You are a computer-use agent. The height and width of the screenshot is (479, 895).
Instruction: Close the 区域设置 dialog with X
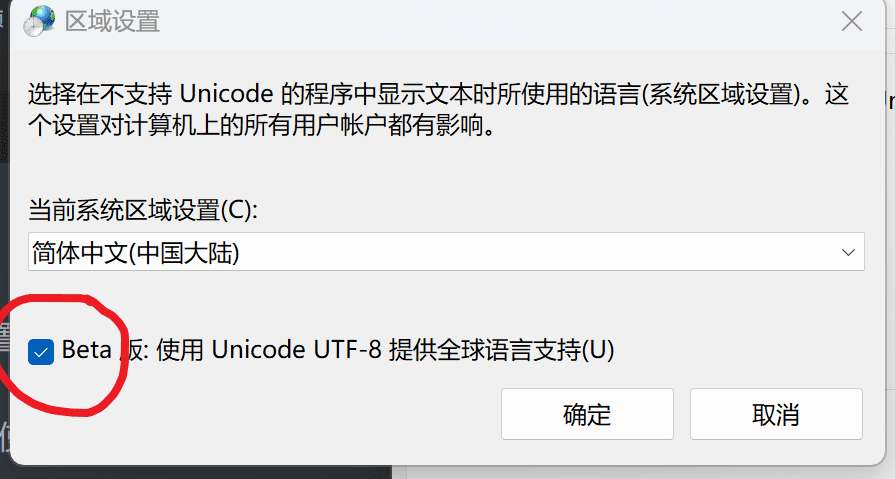pos(852,22)
